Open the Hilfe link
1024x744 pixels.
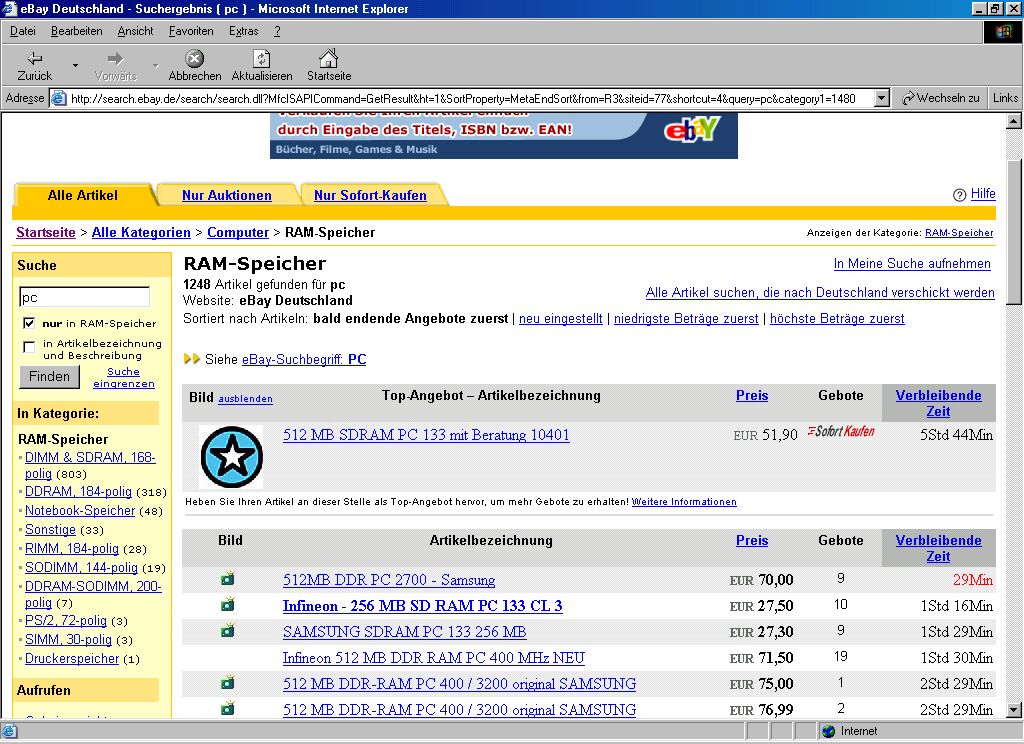[x=983, y=193]
